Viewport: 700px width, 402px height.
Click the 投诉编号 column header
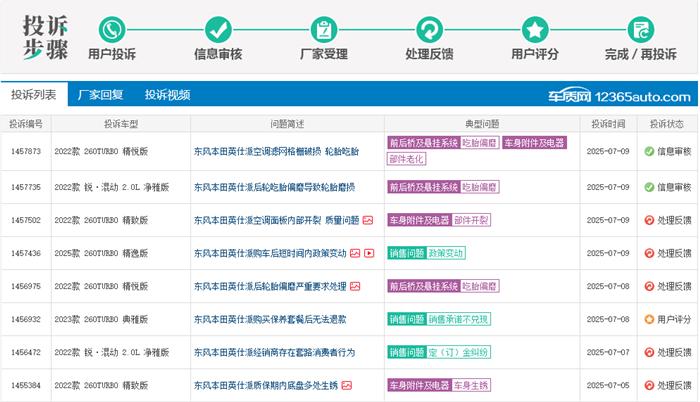pyautogui.click(x=26, y=124)
